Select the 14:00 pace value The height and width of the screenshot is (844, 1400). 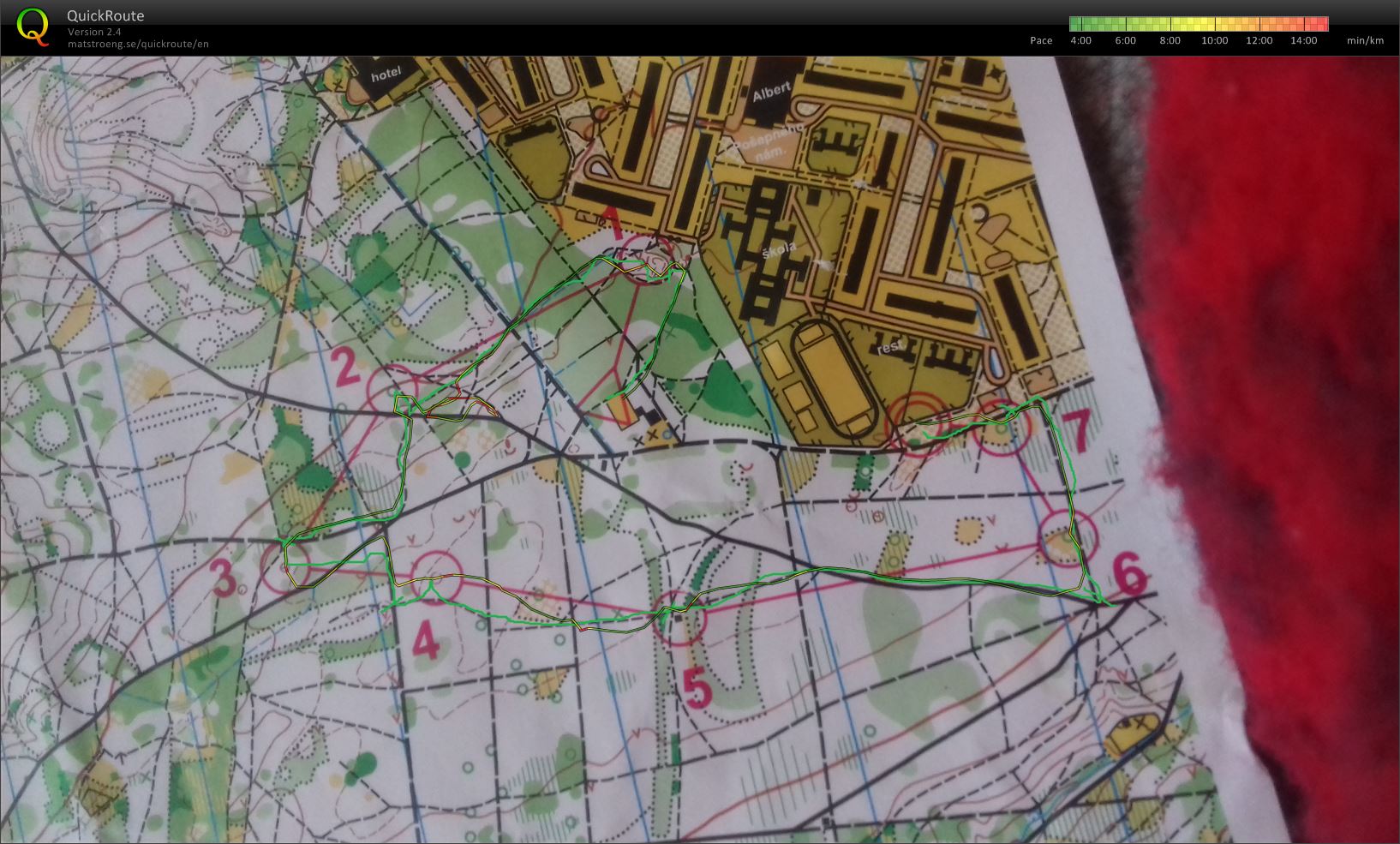point(1303,40)
